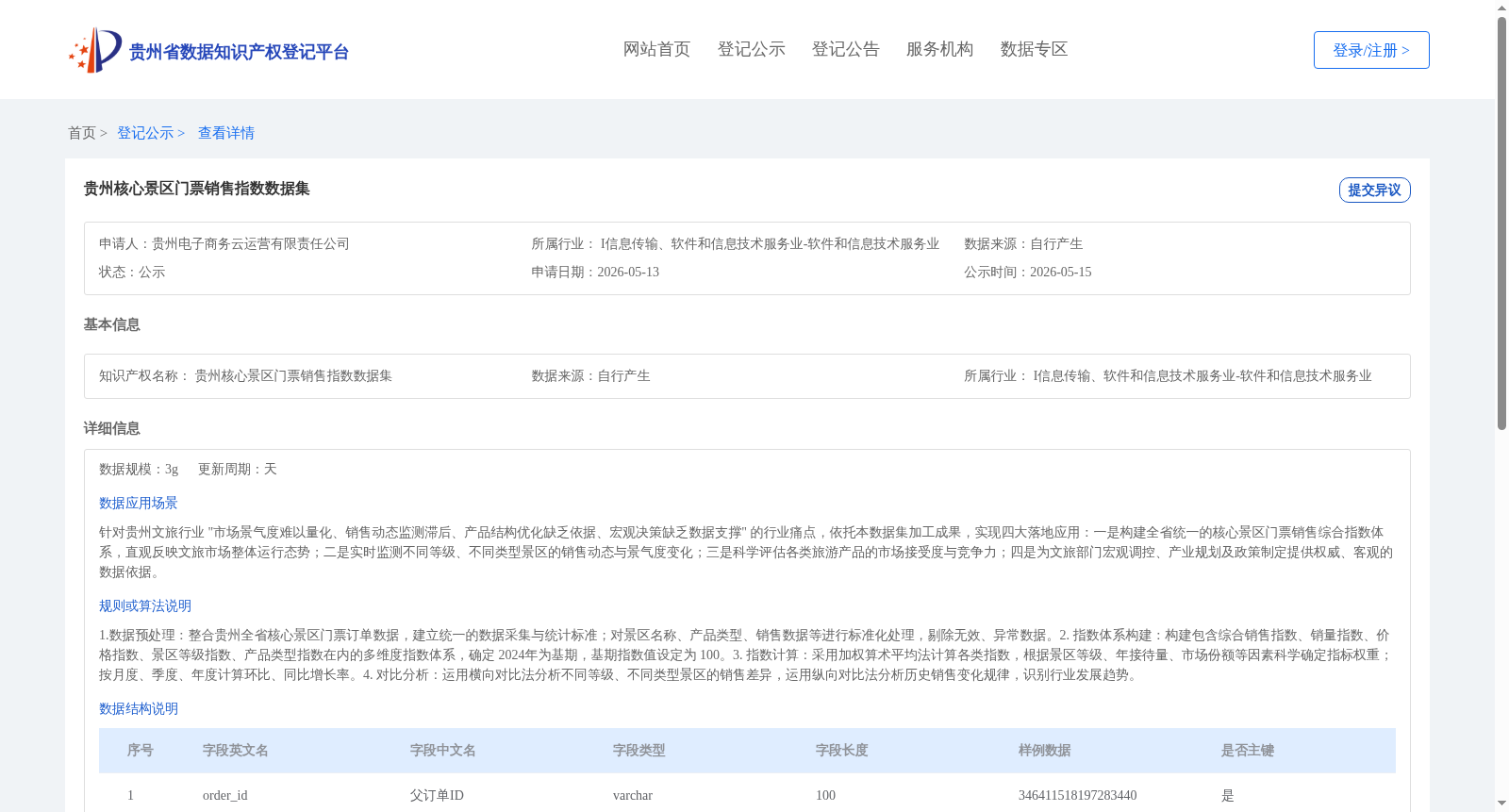This screenshot has height=812, width=1509.
Task: Click 申请日期：2026-05-13 text
Action: (x=595, y=272)
